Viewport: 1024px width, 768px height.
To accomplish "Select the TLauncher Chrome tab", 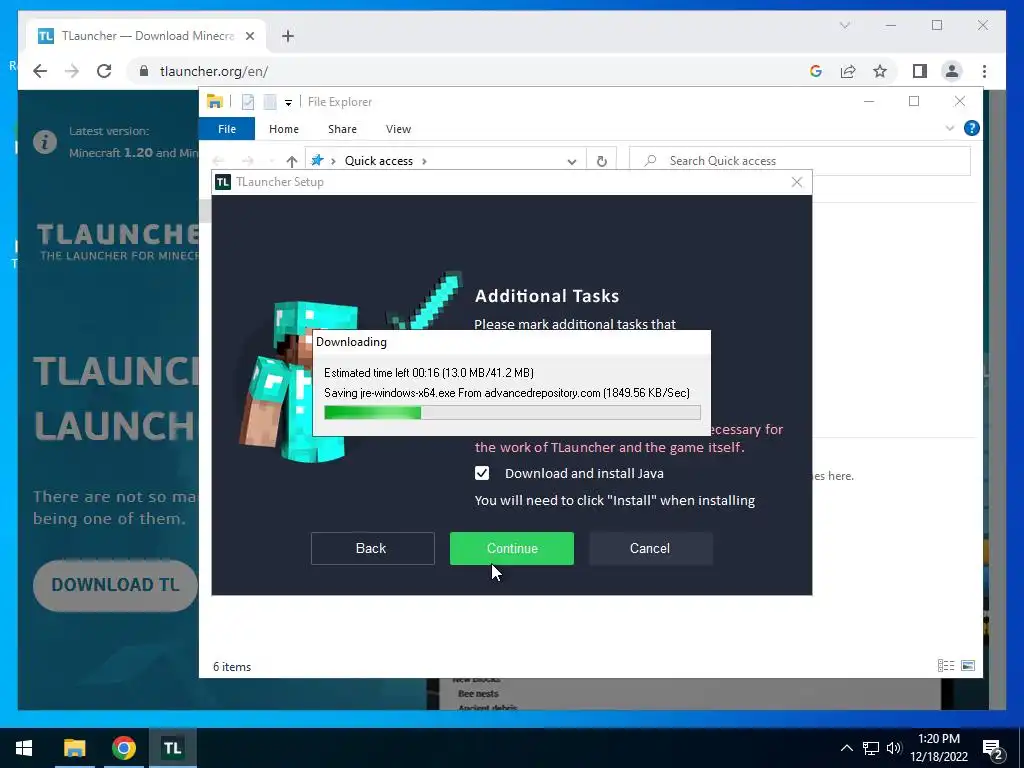I will click(x=146, y=36).
